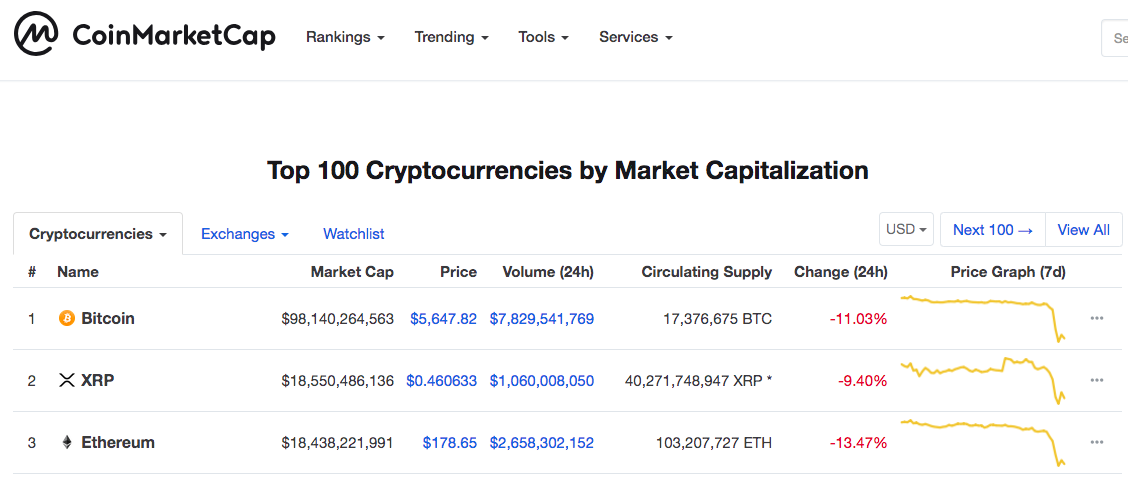Sort the table by Market Cap header
1128x481 pixels.
(x=352, y=272)
